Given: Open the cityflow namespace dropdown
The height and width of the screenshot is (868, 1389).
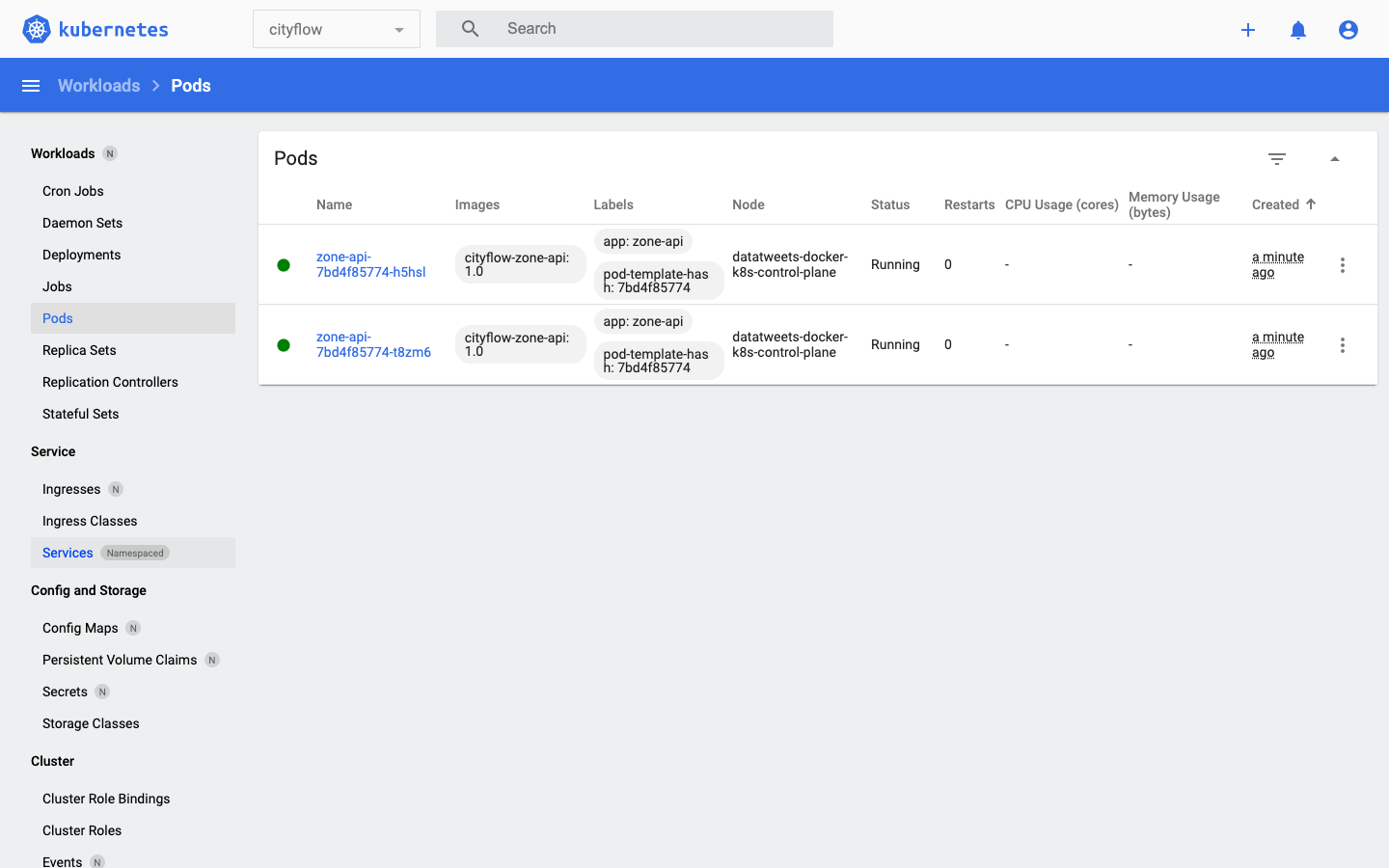Looking at the screenshot, I should click(337, 29).
